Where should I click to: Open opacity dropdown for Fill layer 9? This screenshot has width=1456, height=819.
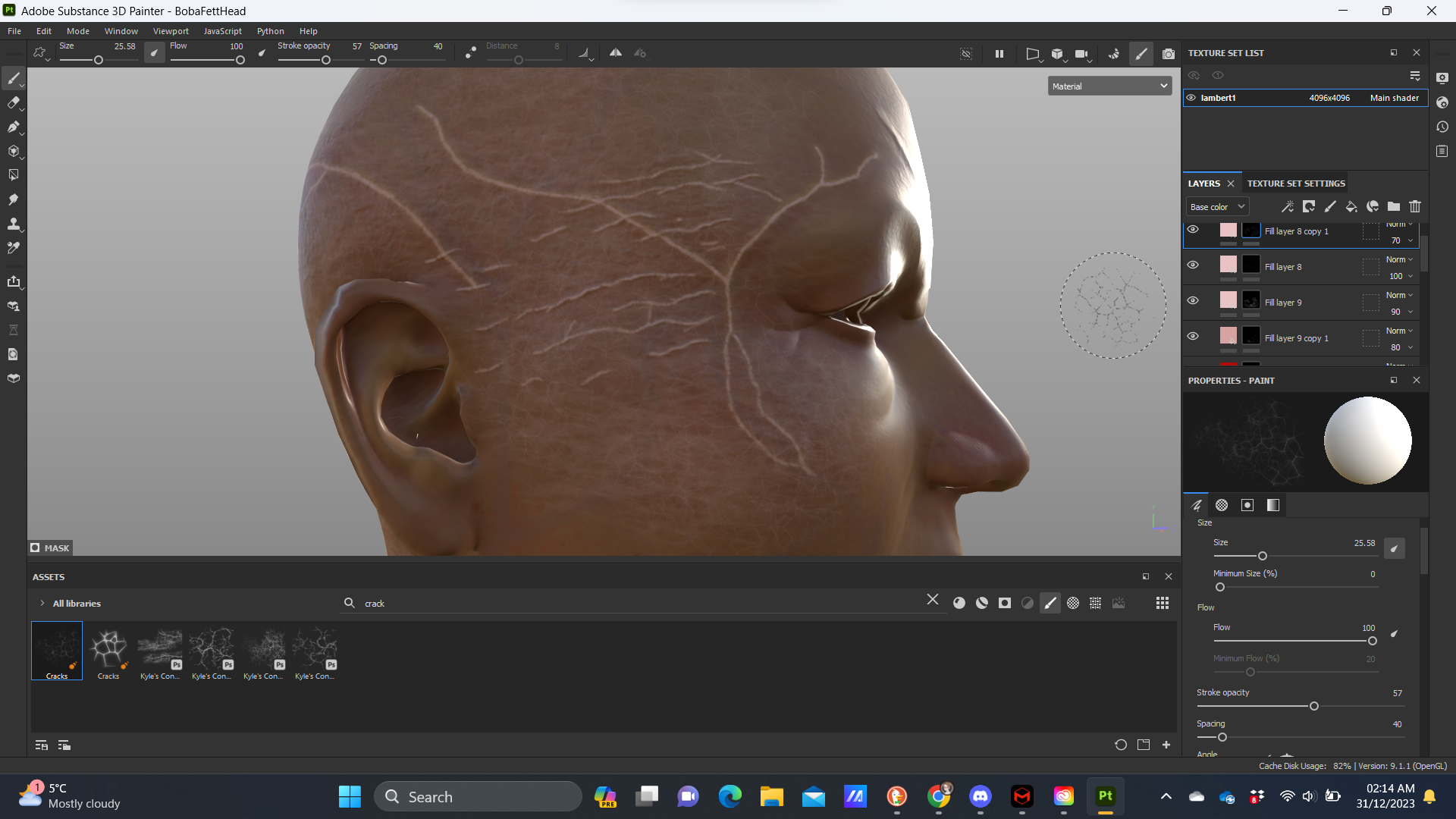click(1400, 312)
